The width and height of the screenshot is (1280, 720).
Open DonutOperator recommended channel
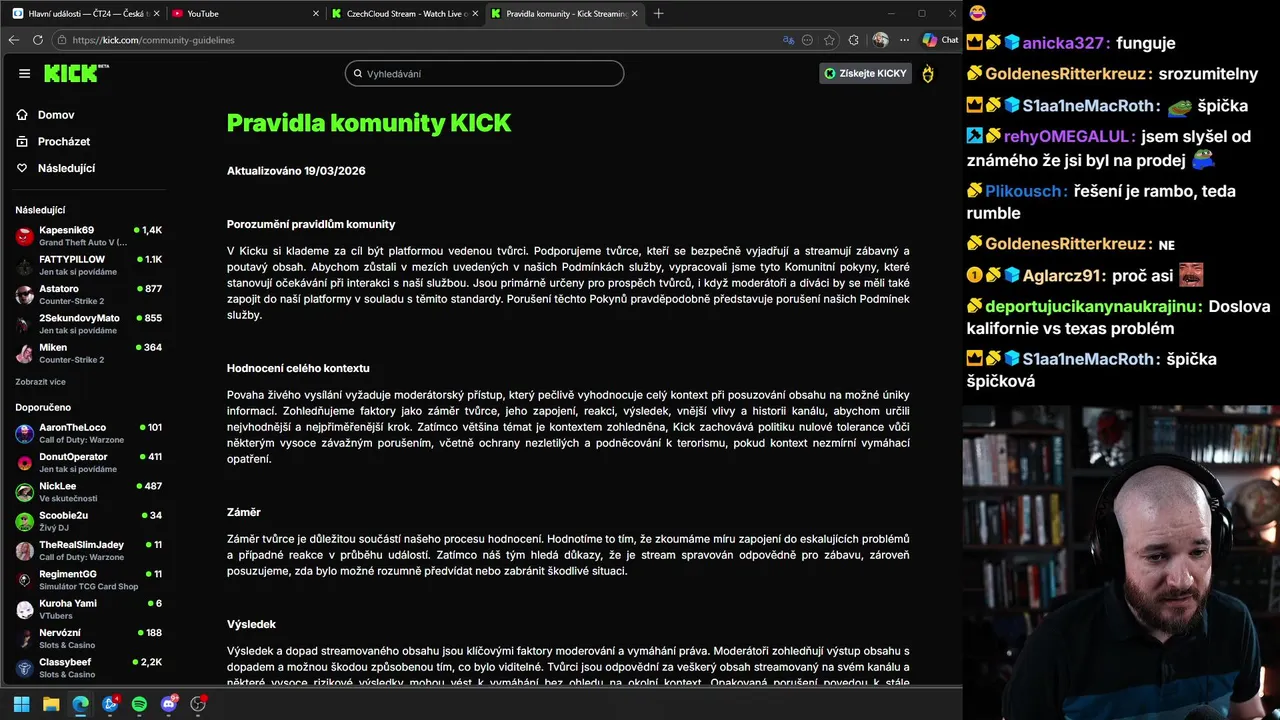pyautogui.click(x=88, y=462)
